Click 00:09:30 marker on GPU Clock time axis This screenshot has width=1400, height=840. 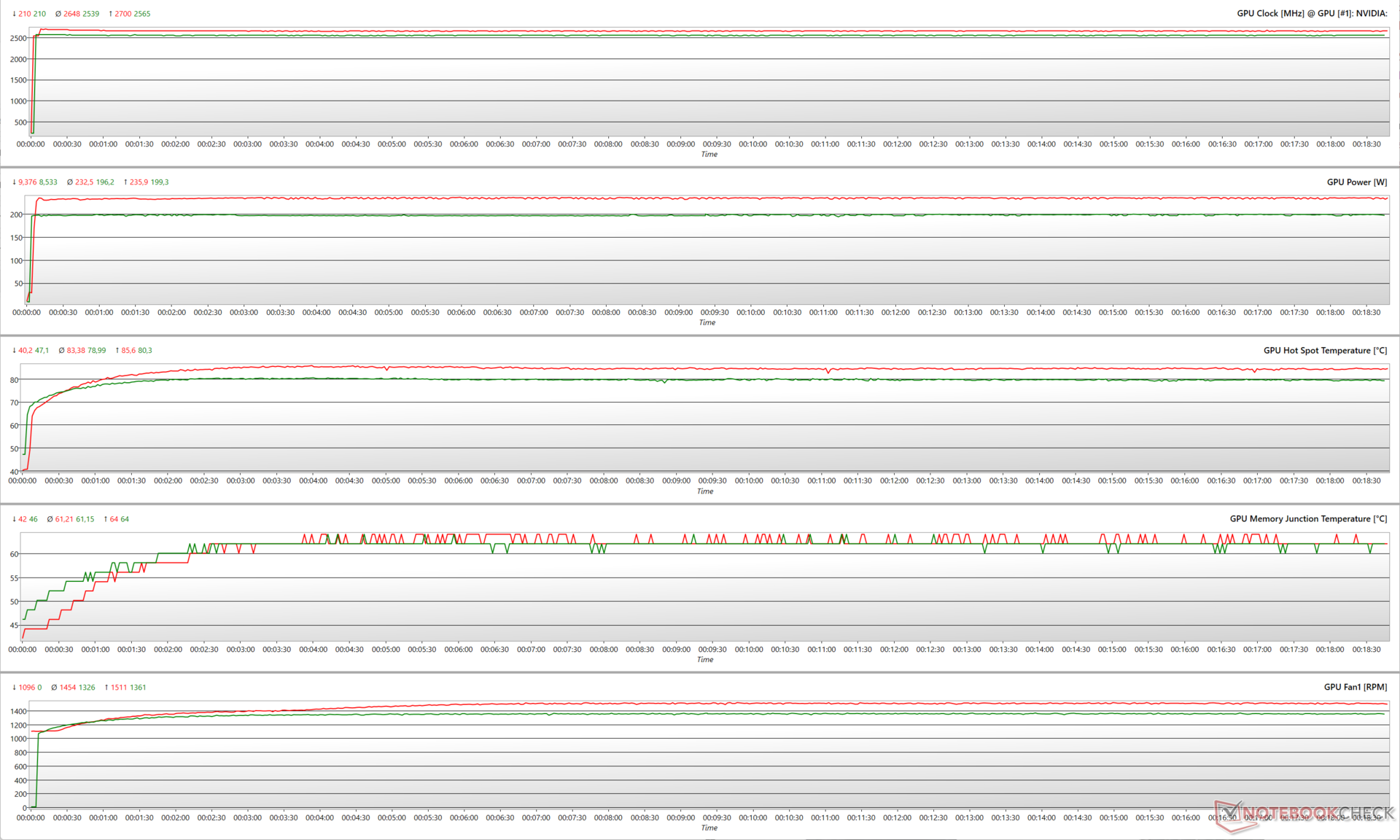[x=716, y=144]
